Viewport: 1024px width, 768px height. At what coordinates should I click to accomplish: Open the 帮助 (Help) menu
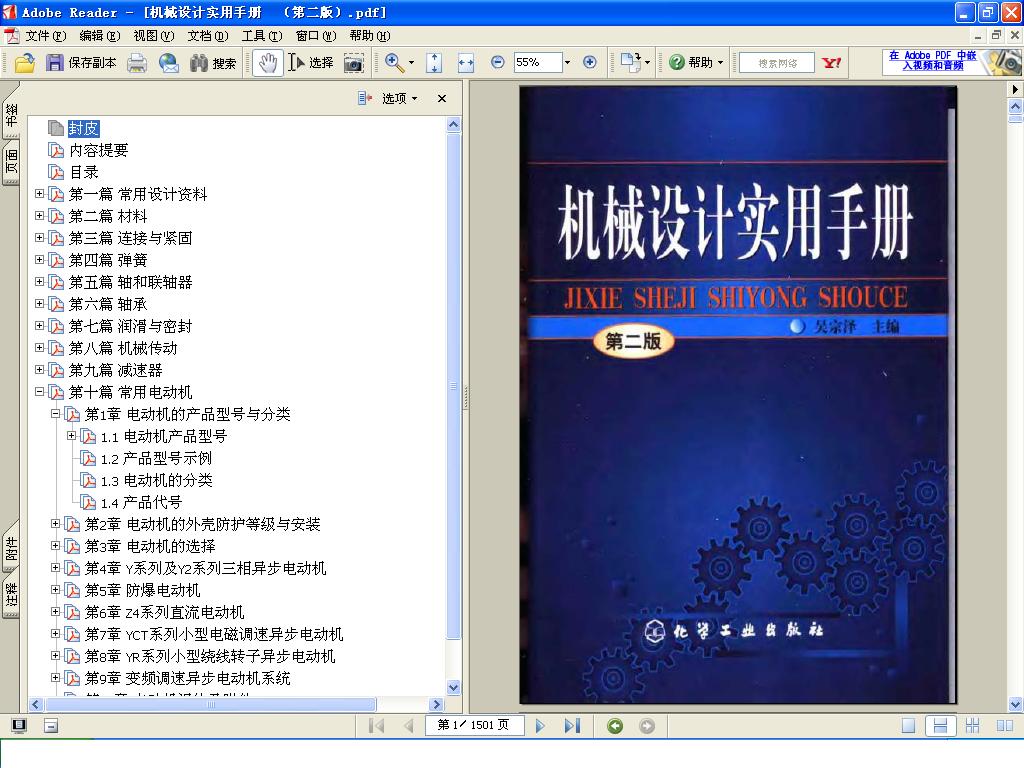[370, 36]
